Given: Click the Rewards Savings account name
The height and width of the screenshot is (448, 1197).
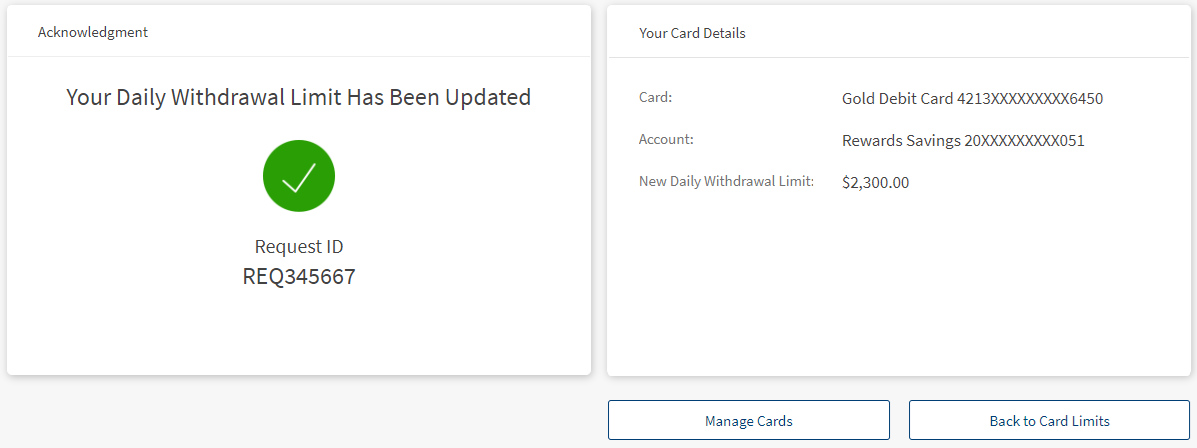Looking at the screenshot, I should (x=900, y=141).
